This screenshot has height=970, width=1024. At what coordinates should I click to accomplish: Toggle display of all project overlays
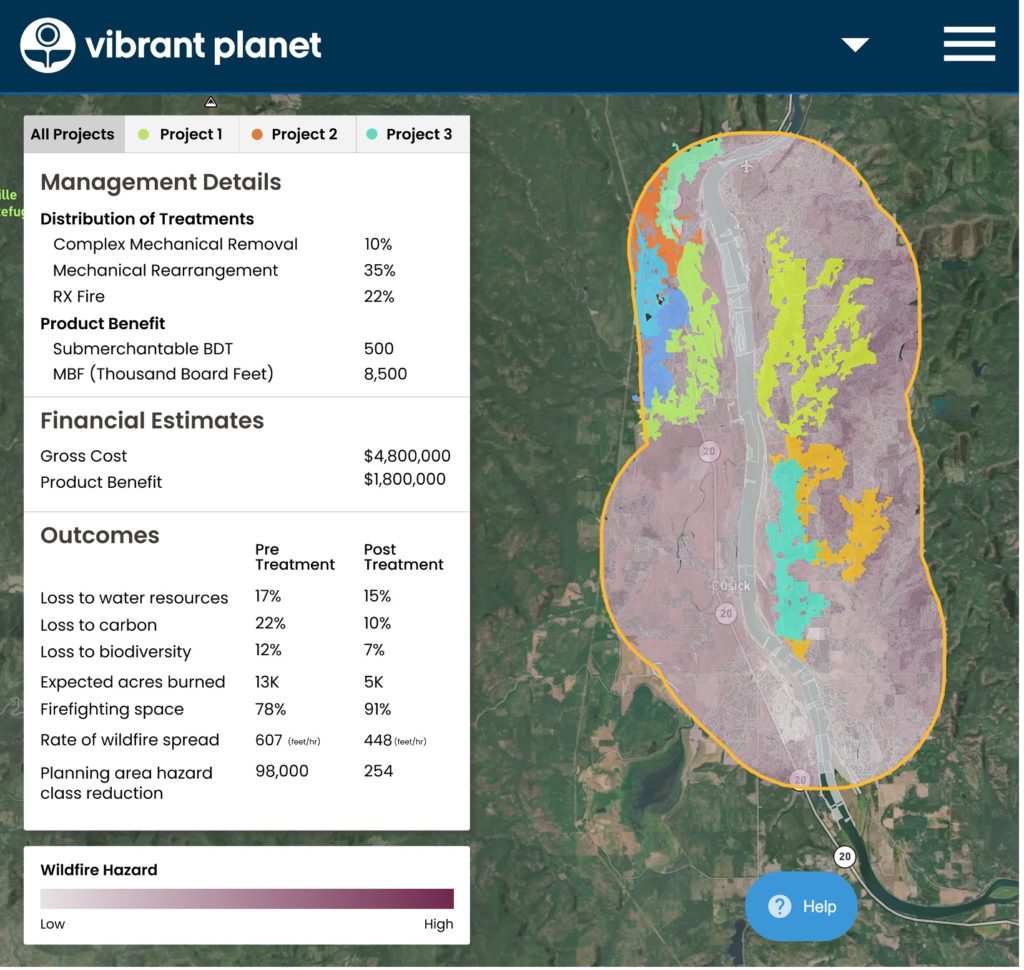click(72, 133)
